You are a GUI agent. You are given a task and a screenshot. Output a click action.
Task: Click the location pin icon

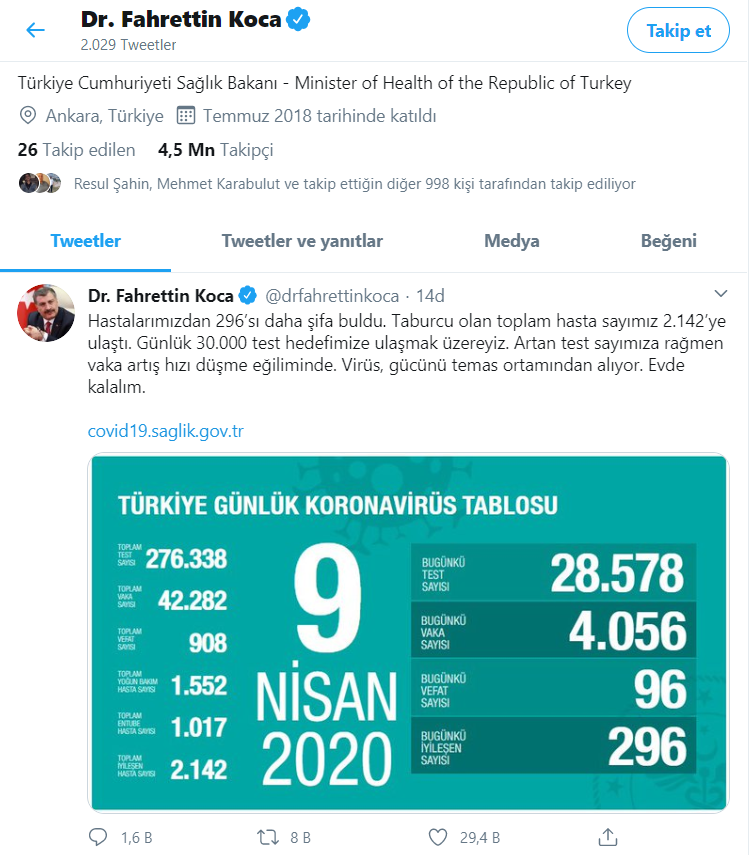click(x=28, y=116)
